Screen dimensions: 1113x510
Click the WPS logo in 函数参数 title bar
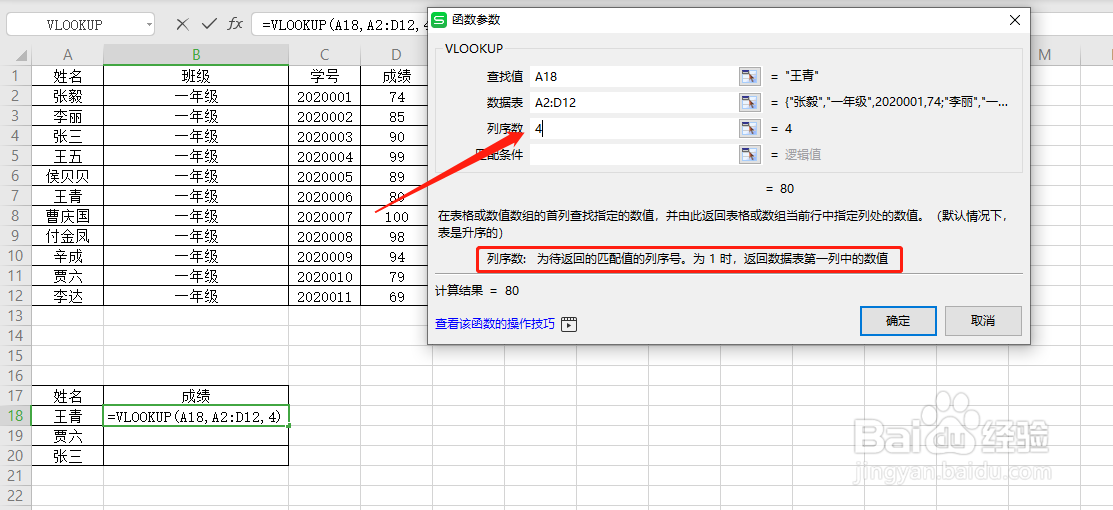[x=440, y=21]
